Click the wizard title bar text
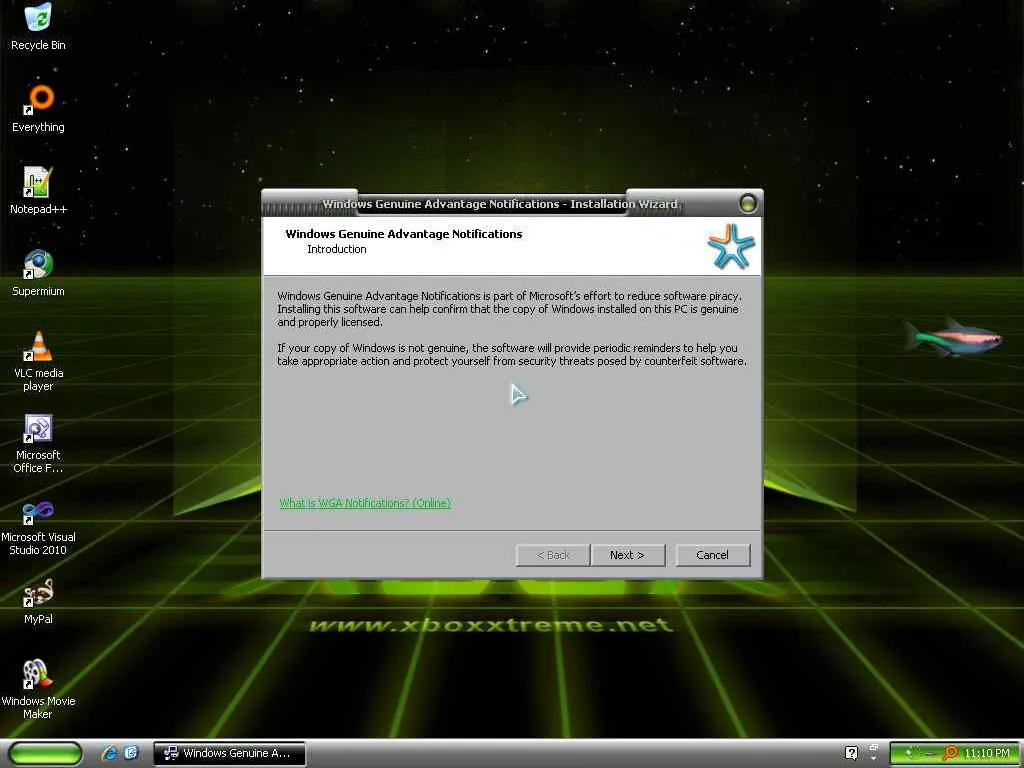 pyautogui.click(x=500, y=204)
